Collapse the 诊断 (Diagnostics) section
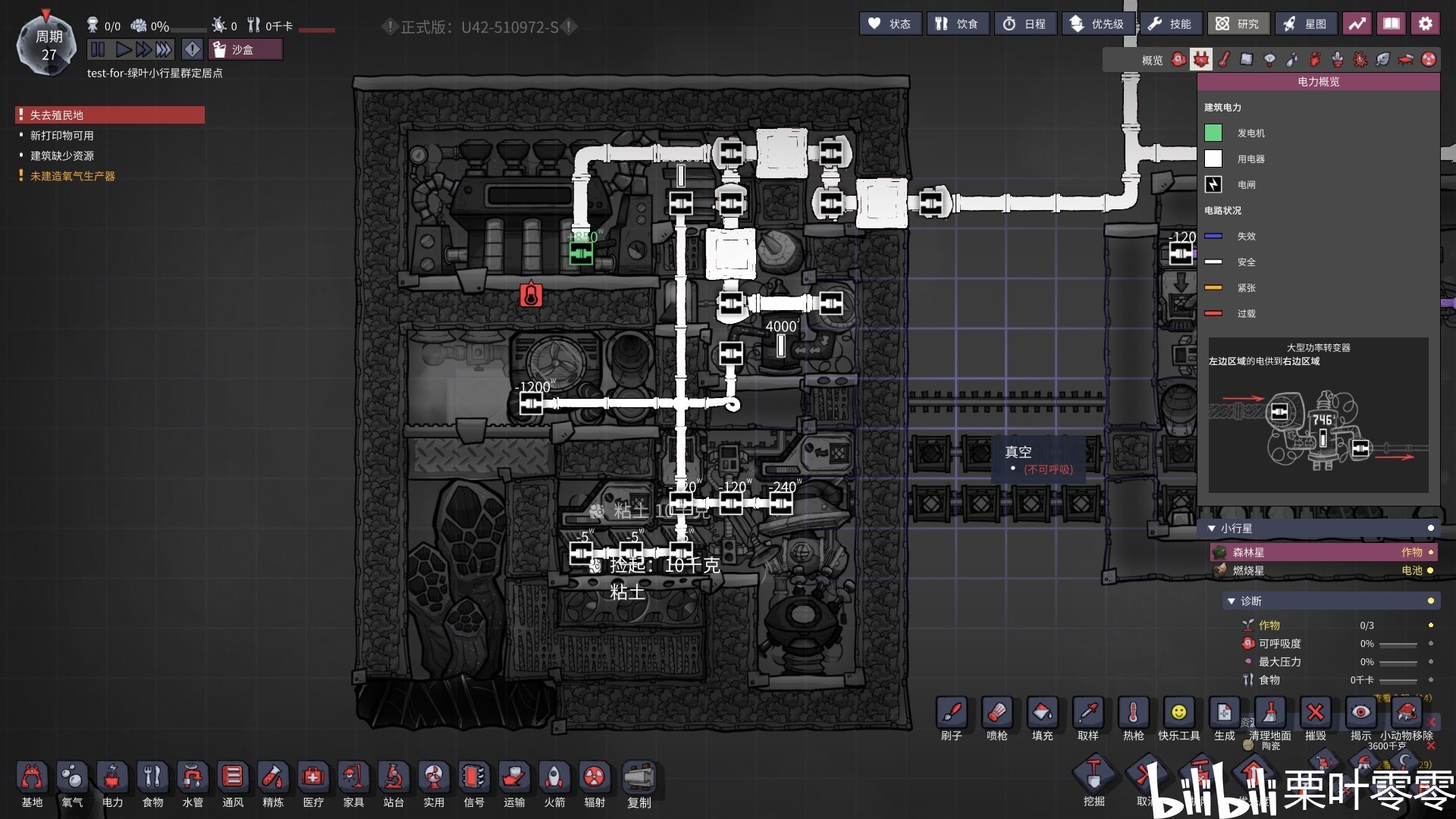The height and width of the screenshot is (819, 1456). pos(1232,601)
